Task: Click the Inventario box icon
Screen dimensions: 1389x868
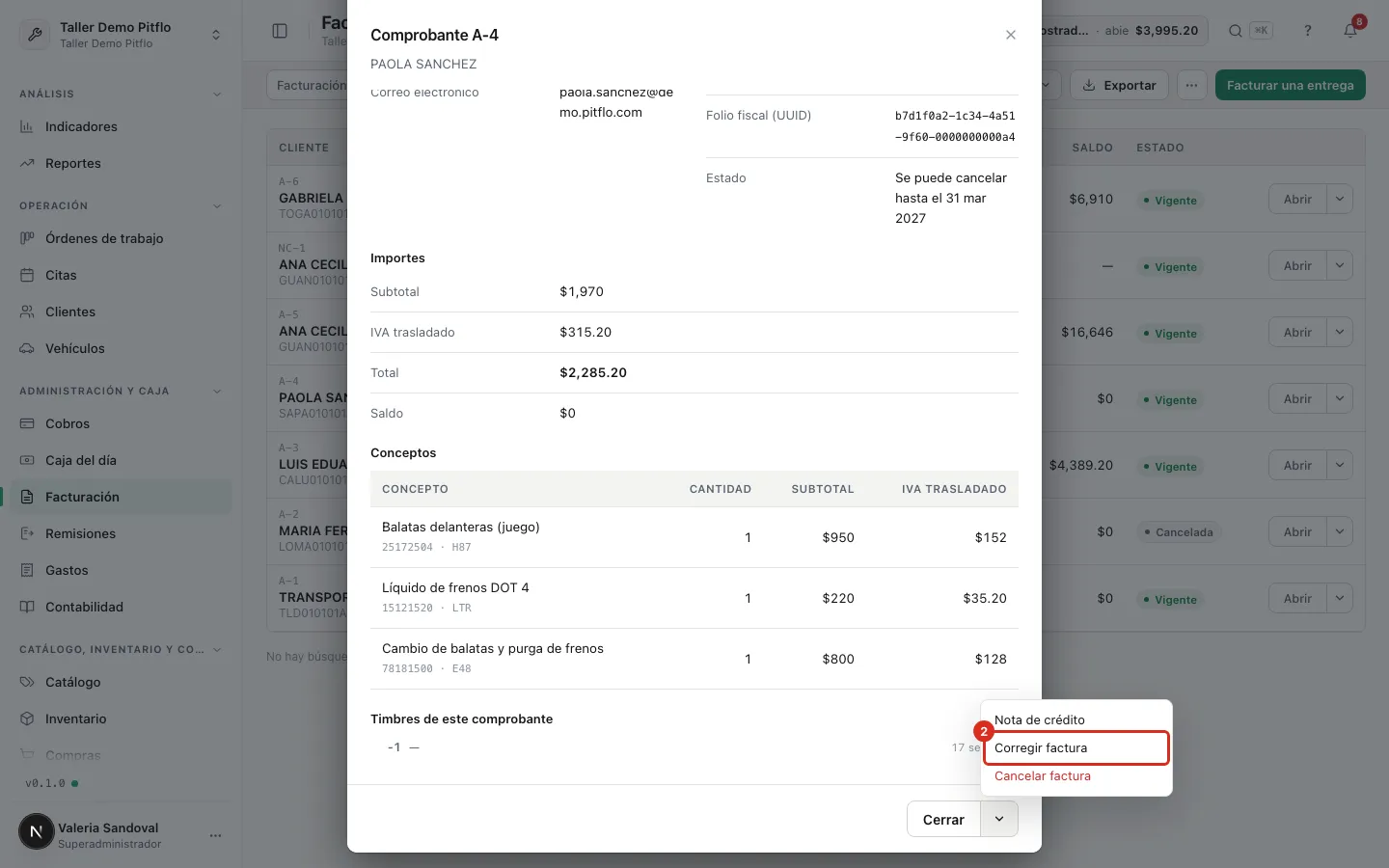Action: 27,719
